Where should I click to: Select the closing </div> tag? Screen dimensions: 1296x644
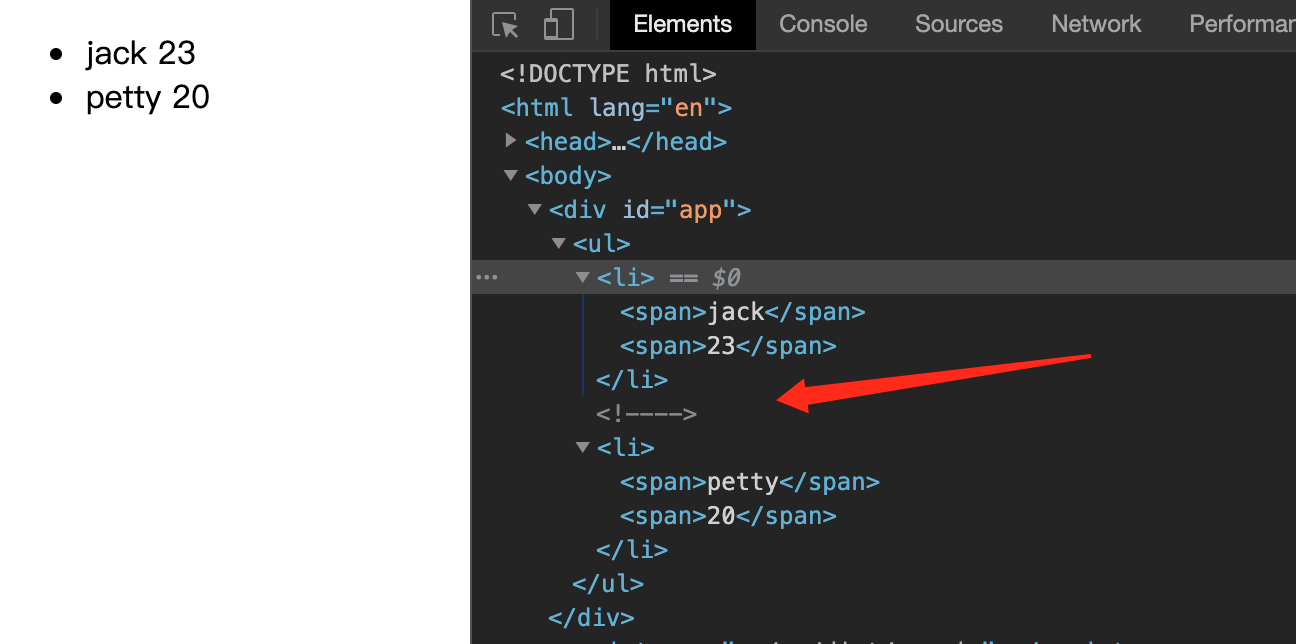pyautogui.click(x=591, y=617)
